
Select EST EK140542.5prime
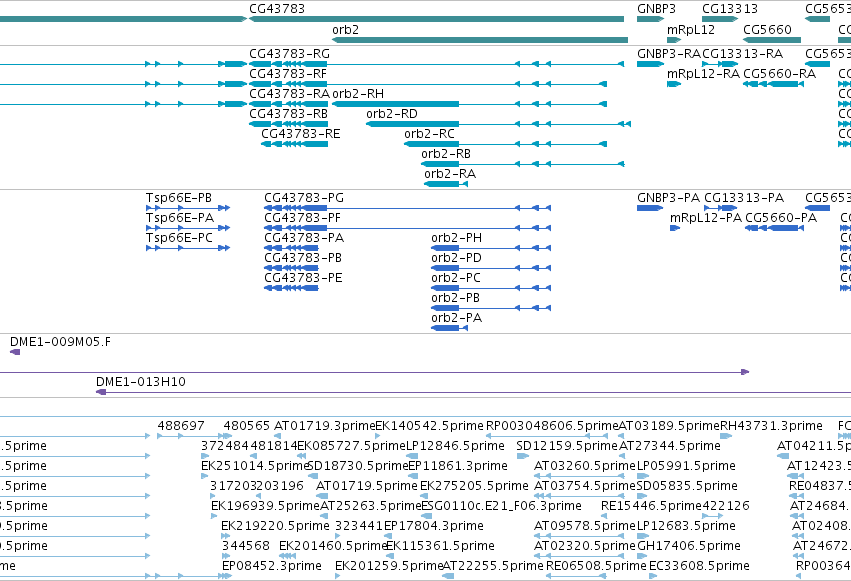429,426
